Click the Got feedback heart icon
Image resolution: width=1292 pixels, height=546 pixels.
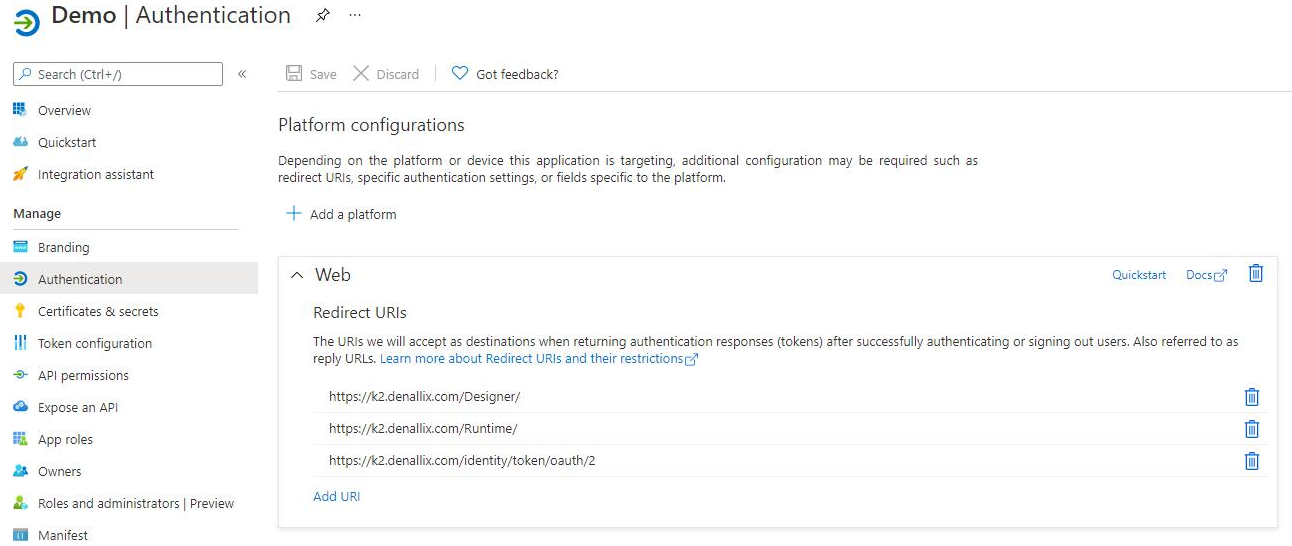(x=460, y=73)
